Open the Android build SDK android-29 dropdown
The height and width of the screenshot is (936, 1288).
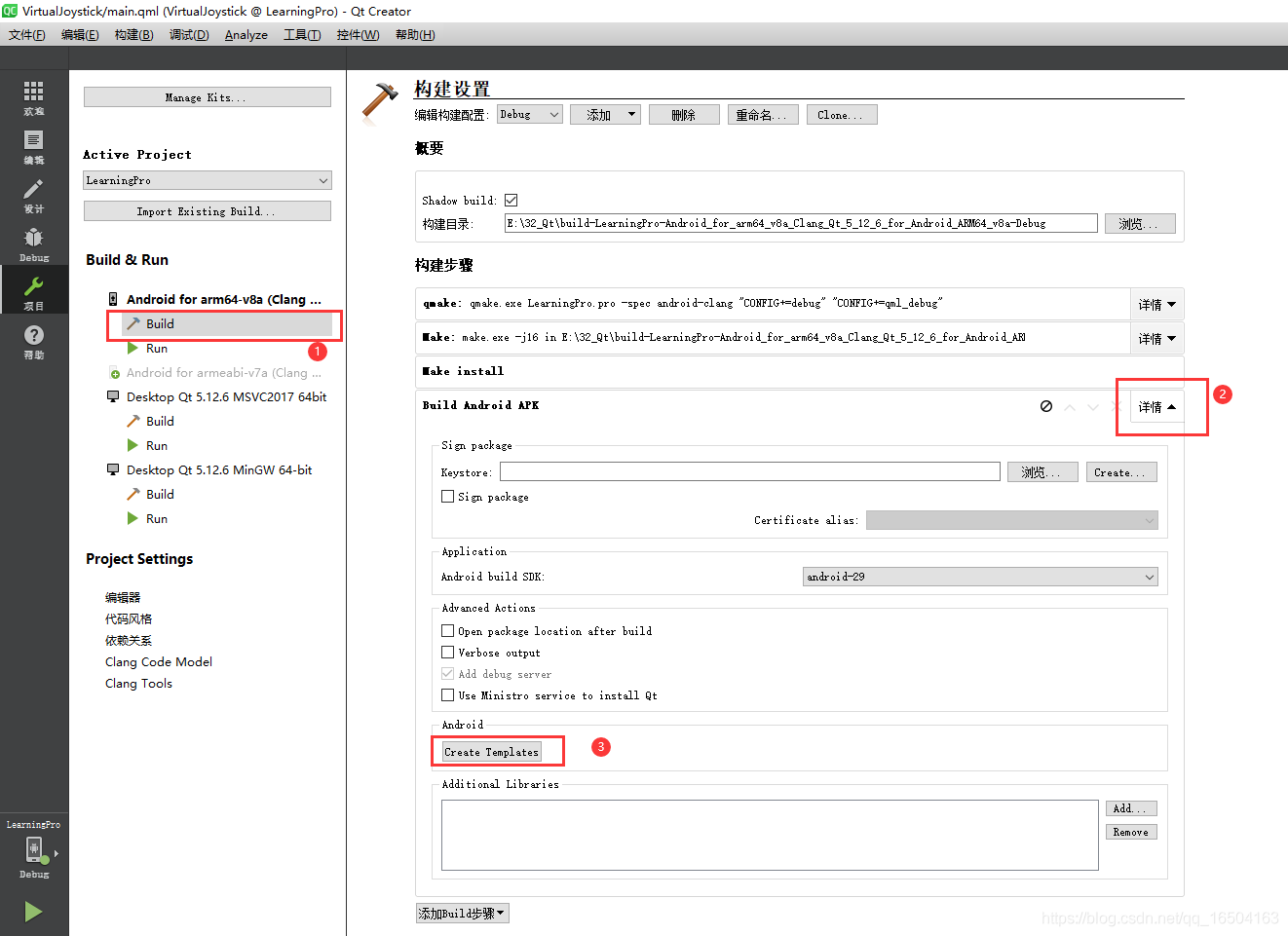980,577
